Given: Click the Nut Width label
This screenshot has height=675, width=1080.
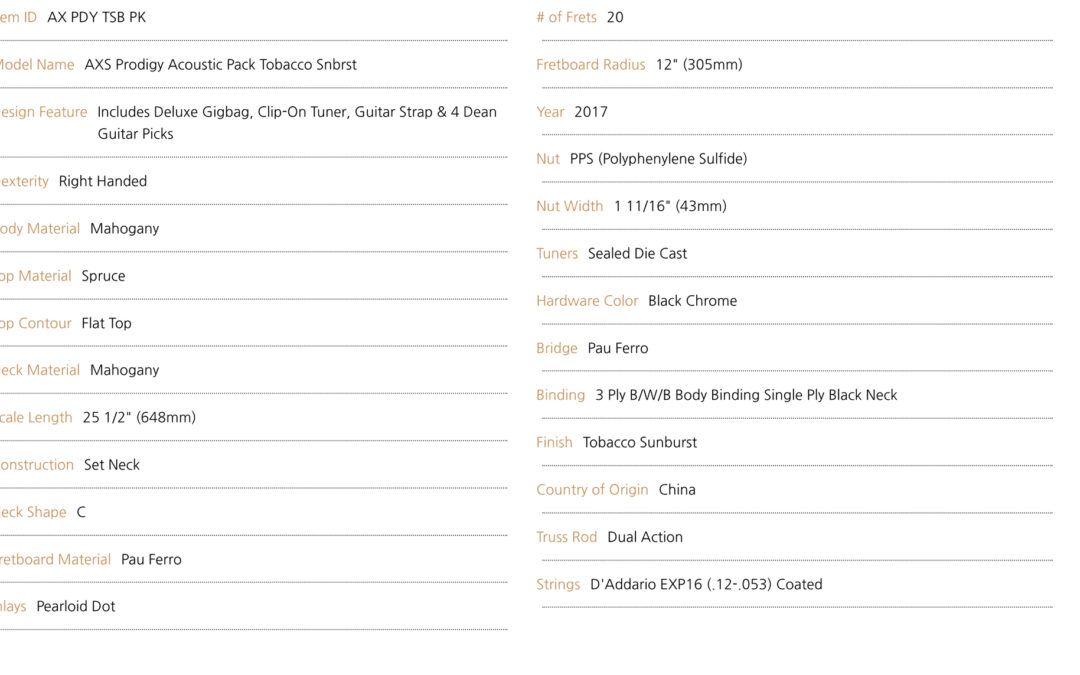Looking at the screenshot, I should (569, 206).
